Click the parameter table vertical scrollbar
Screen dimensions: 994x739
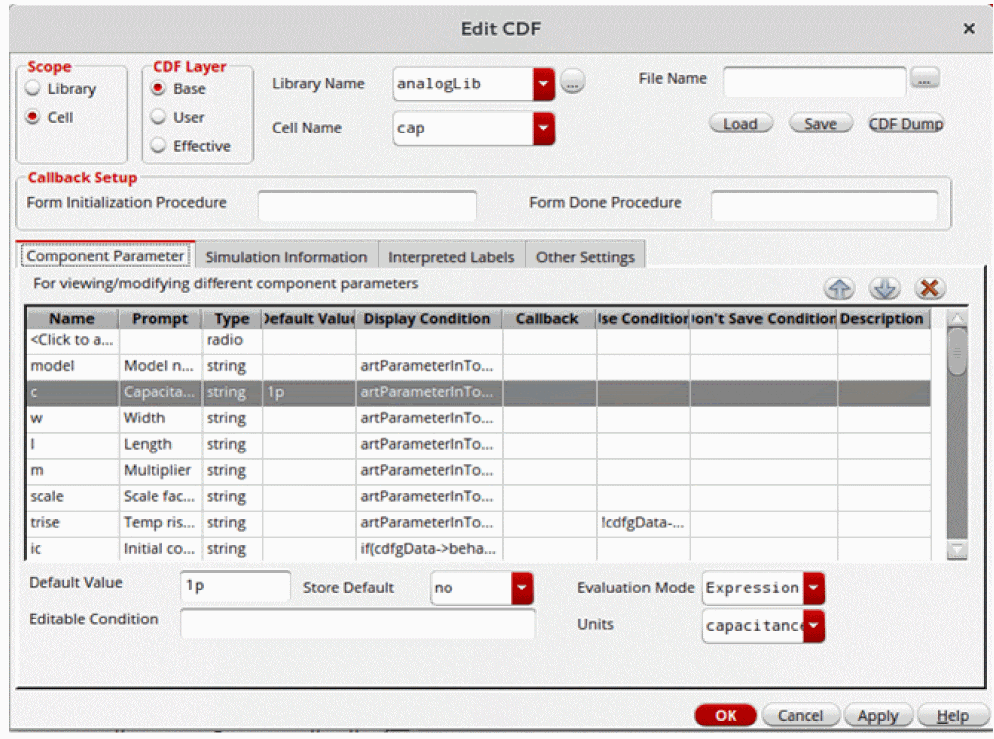[957, 440]
